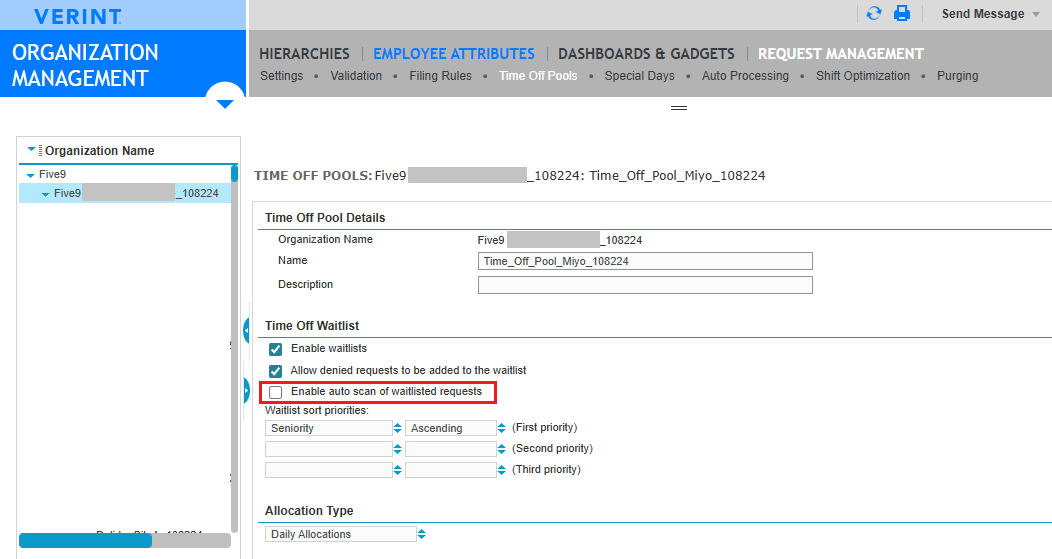Click the lower splitter arrow on panel edge
The height and width of the screenshot is (559, 1052).
[246, 391]
